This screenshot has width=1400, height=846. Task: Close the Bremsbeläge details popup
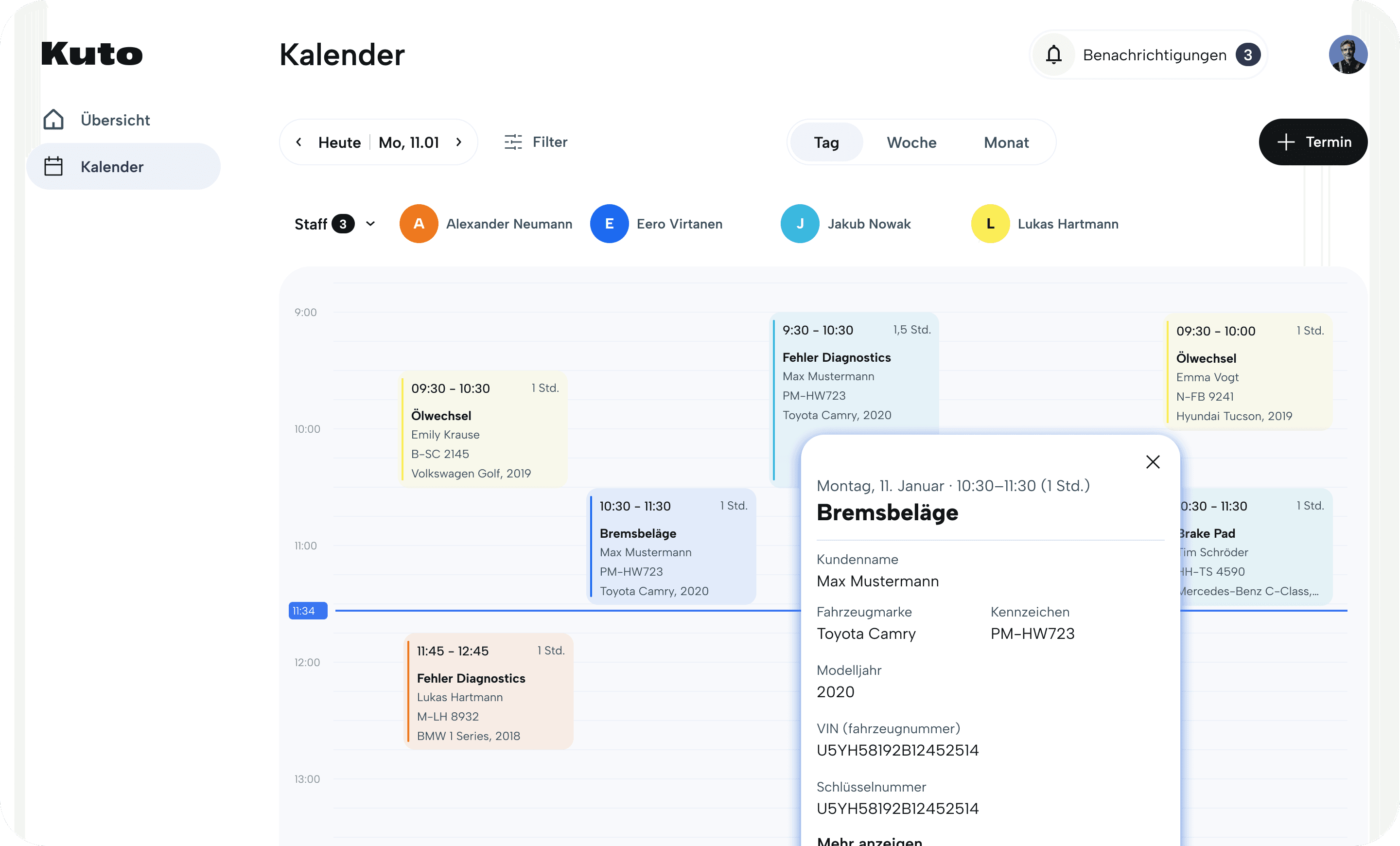coord(1152,462)
